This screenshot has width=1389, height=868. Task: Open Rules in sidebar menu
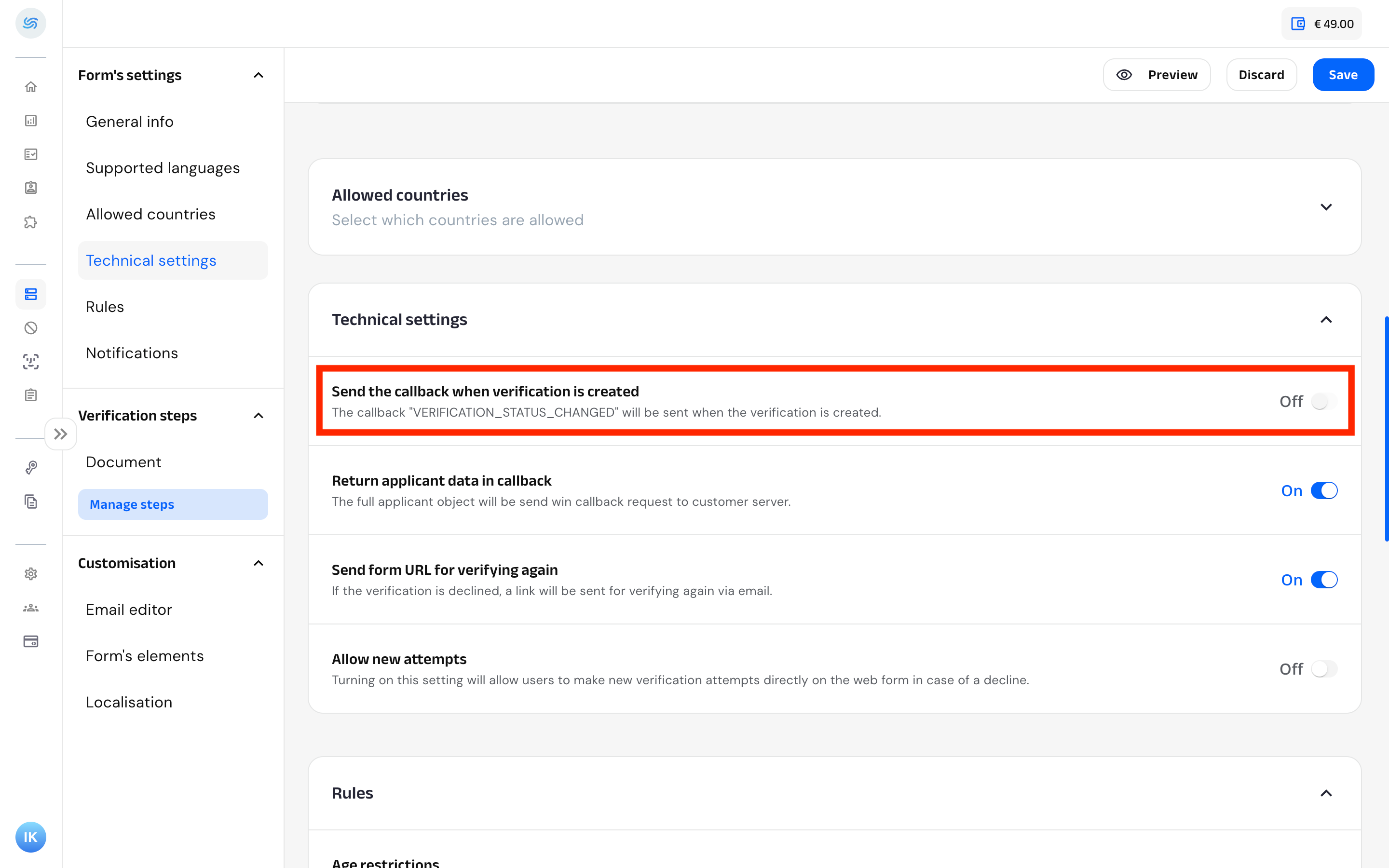(105, 307)
